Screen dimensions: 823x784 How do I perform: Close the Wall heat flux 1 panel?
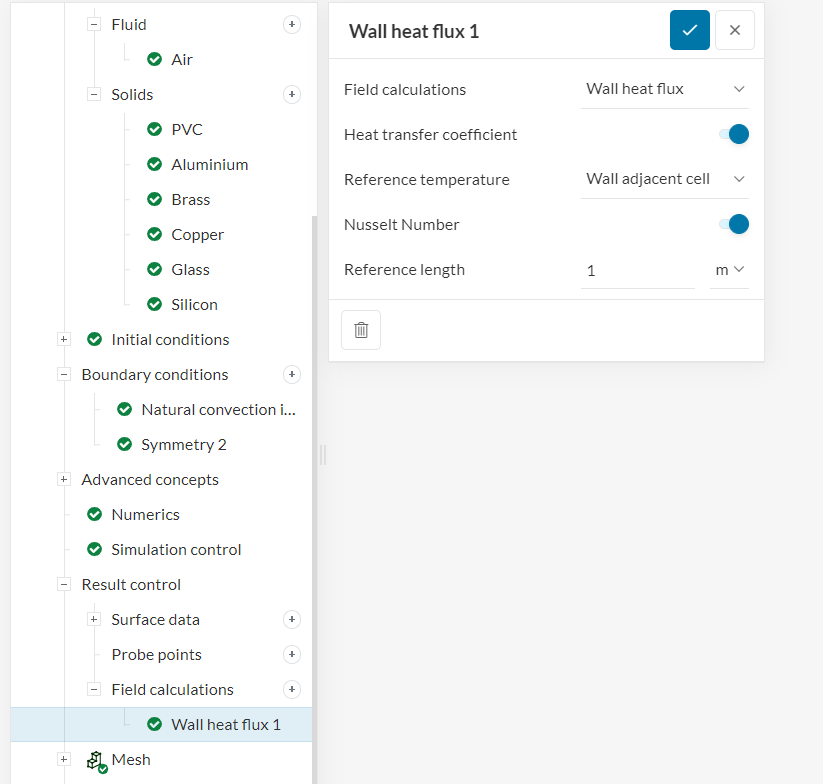(x=735, y=30)
